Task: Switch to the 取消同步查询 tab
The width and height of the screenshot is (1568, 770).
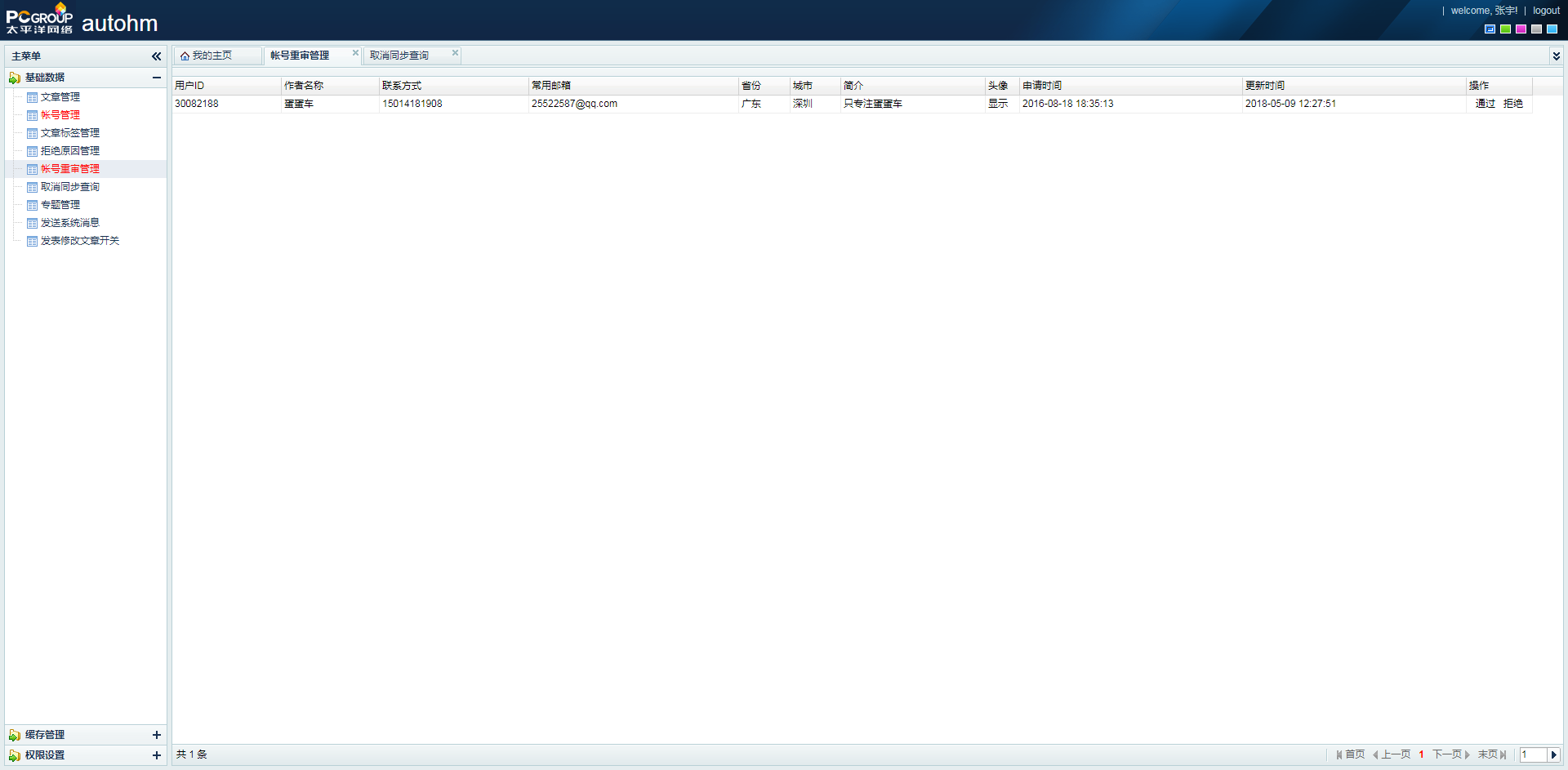Action: (399, 56)
